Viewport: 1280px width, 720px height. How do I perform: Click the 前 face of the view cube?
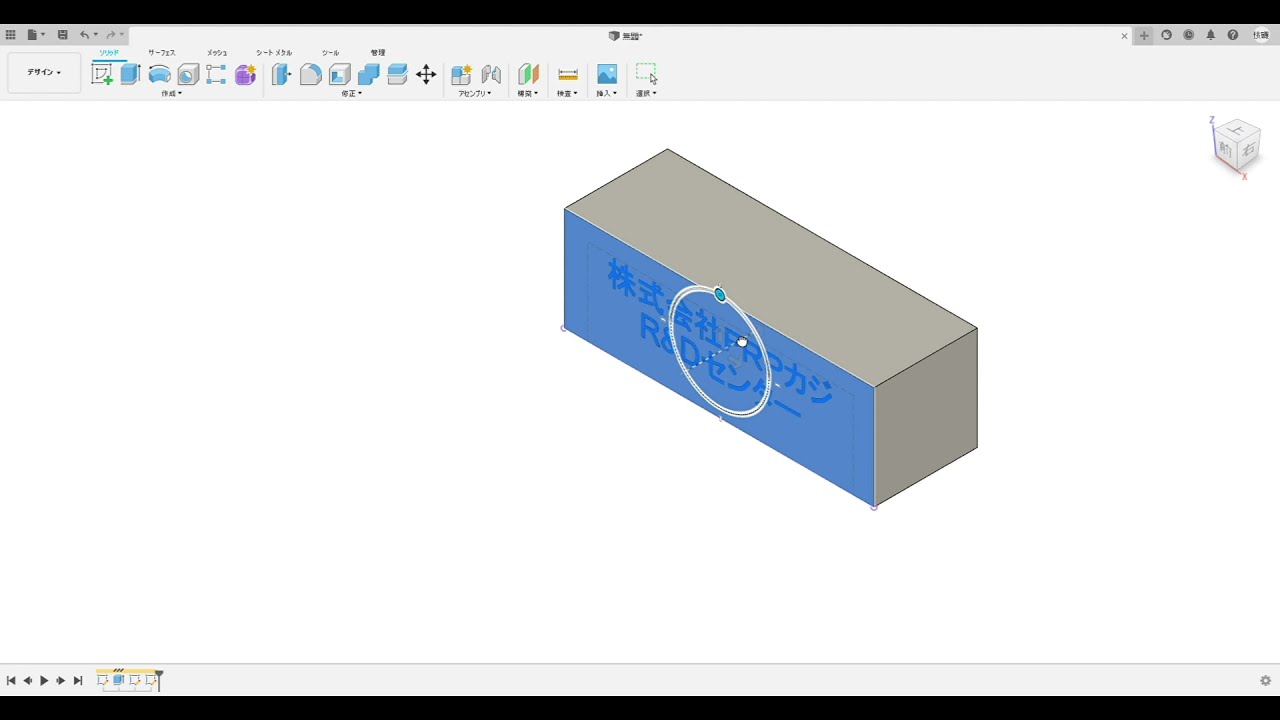[x=1225, y=148]
